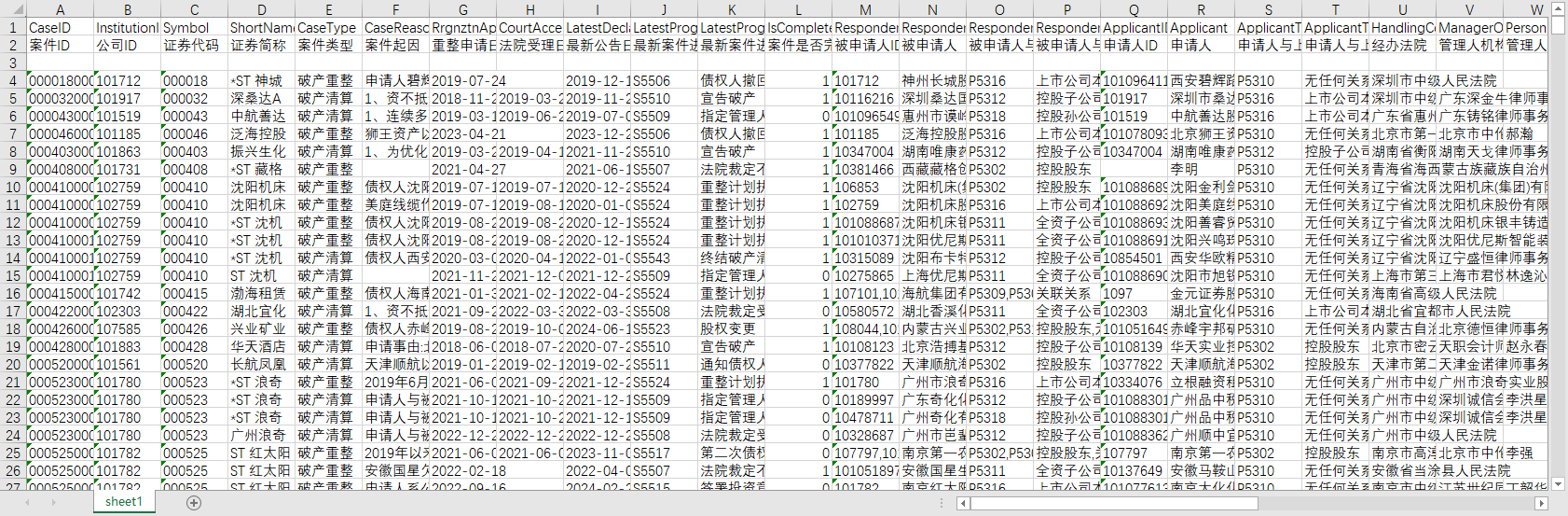Click the CaseType header cell
Viewport: 1568px width, 516px height.
tap(328, 27)
